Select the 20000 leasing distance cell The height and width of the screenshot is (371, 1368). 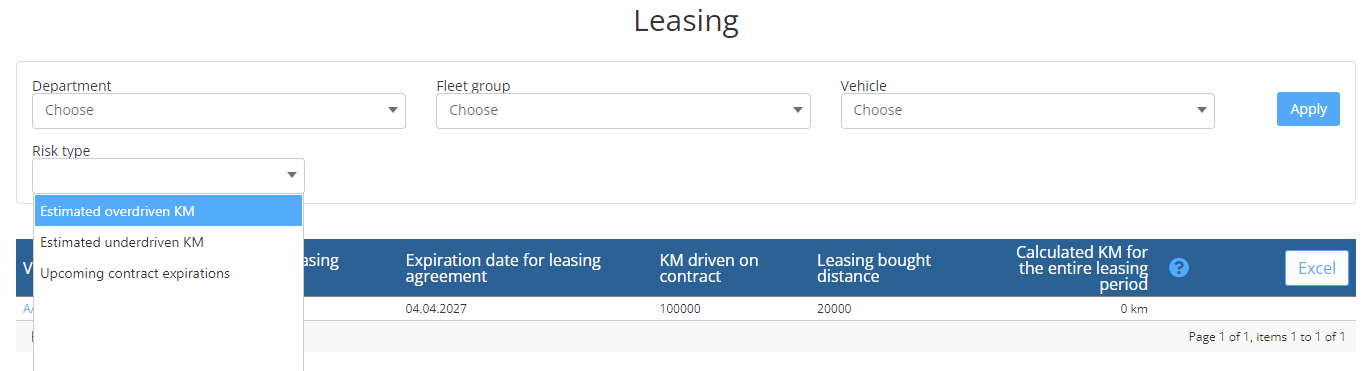(x=834, y=309)
